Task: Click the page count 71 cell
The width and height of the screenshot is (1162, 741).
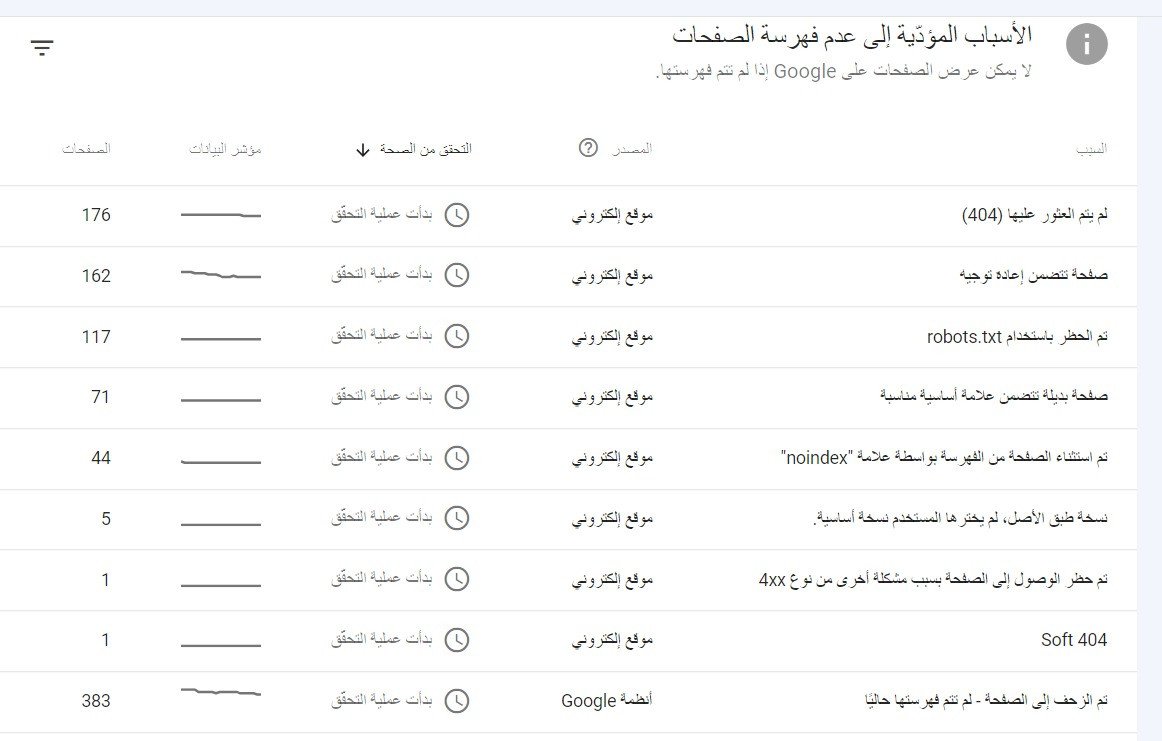Action: pos(100,397)
